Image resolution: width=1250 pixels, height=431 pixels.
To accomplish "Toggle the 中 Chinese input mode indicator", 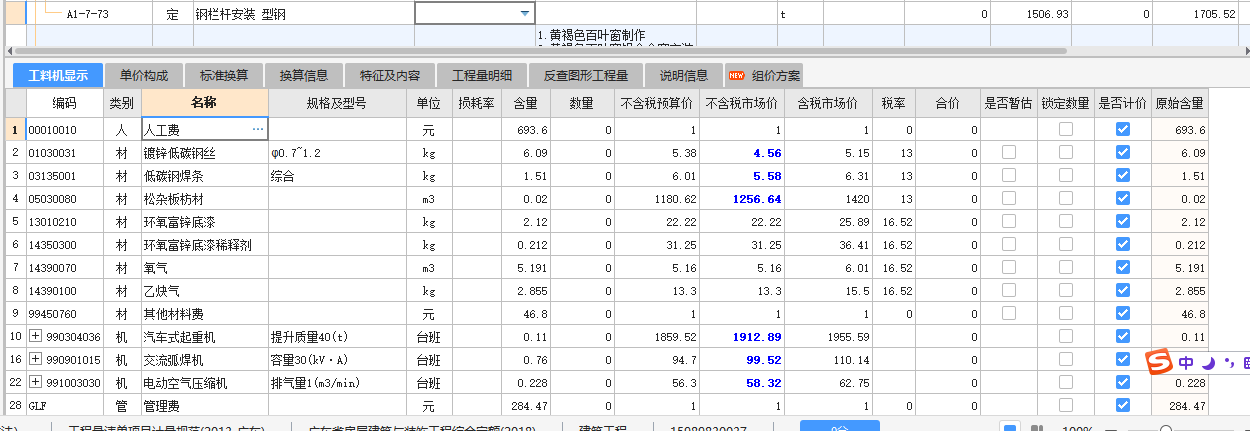I will pyautogui.click(x=1186, y=364).
